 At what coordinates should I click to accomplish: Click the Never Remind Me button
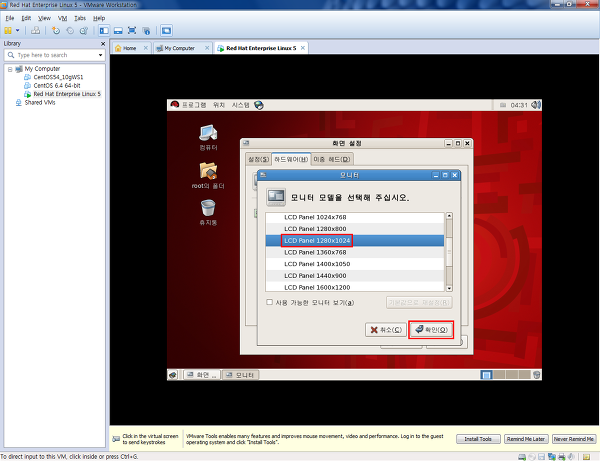coord(574,439)
